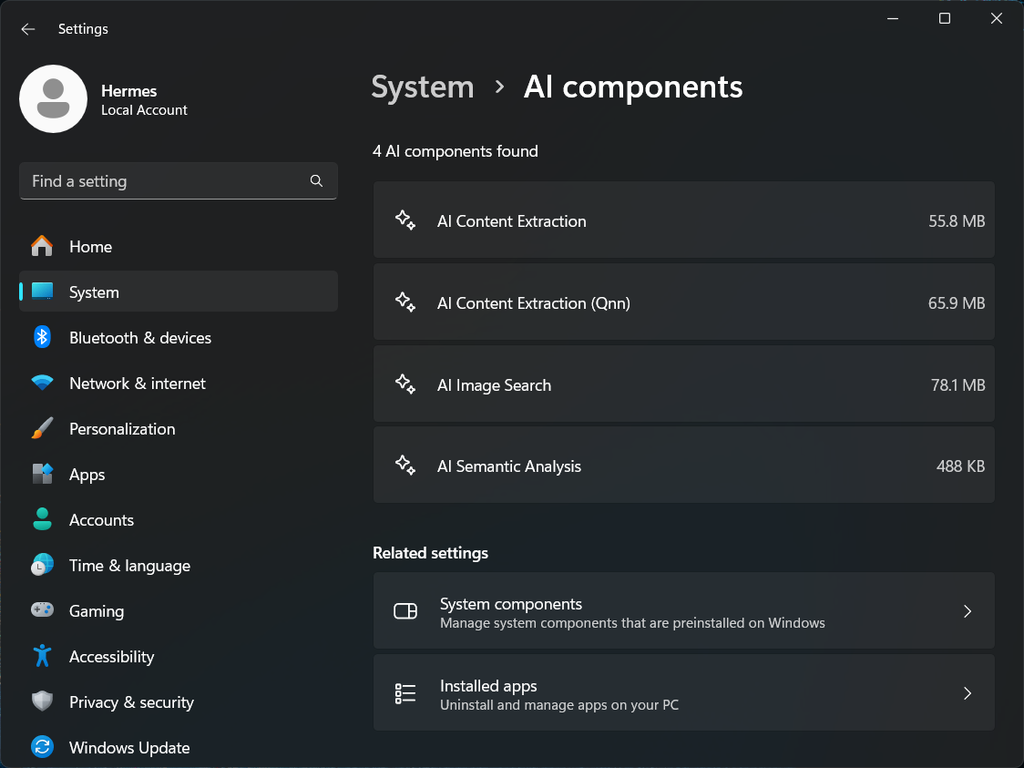Click the AI Image Search sparkle icon
This screenshot has height=768, width=1024.
pos(405,384)
